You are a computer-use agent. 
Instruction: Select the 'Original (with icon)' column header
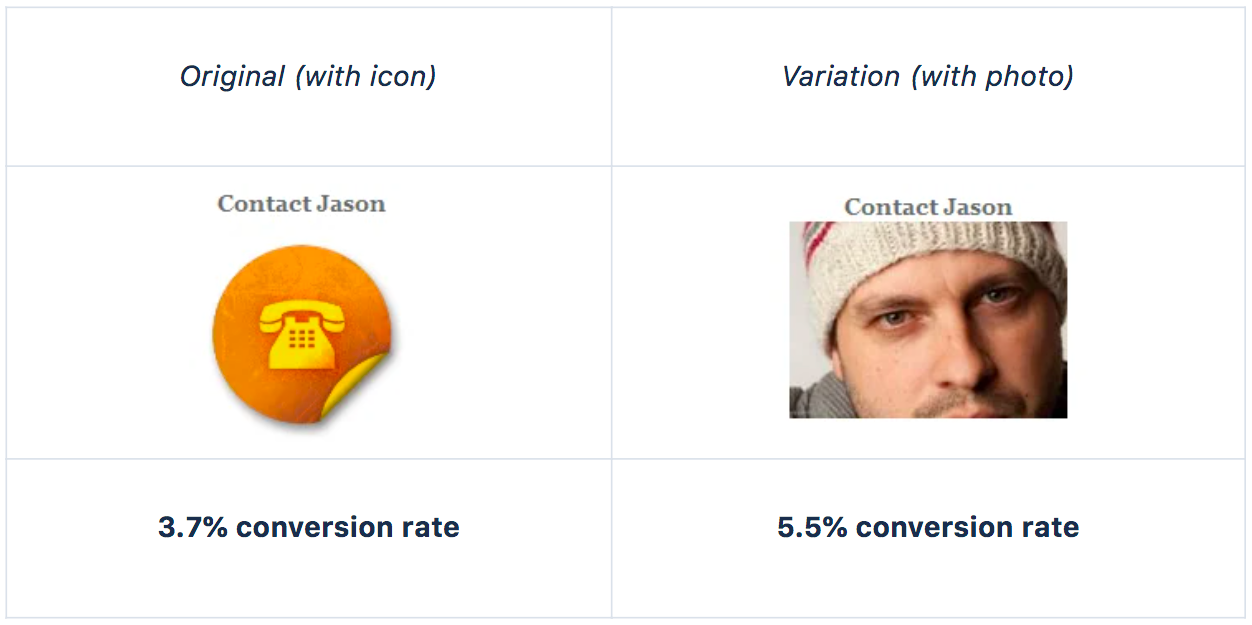coord(308,77)
